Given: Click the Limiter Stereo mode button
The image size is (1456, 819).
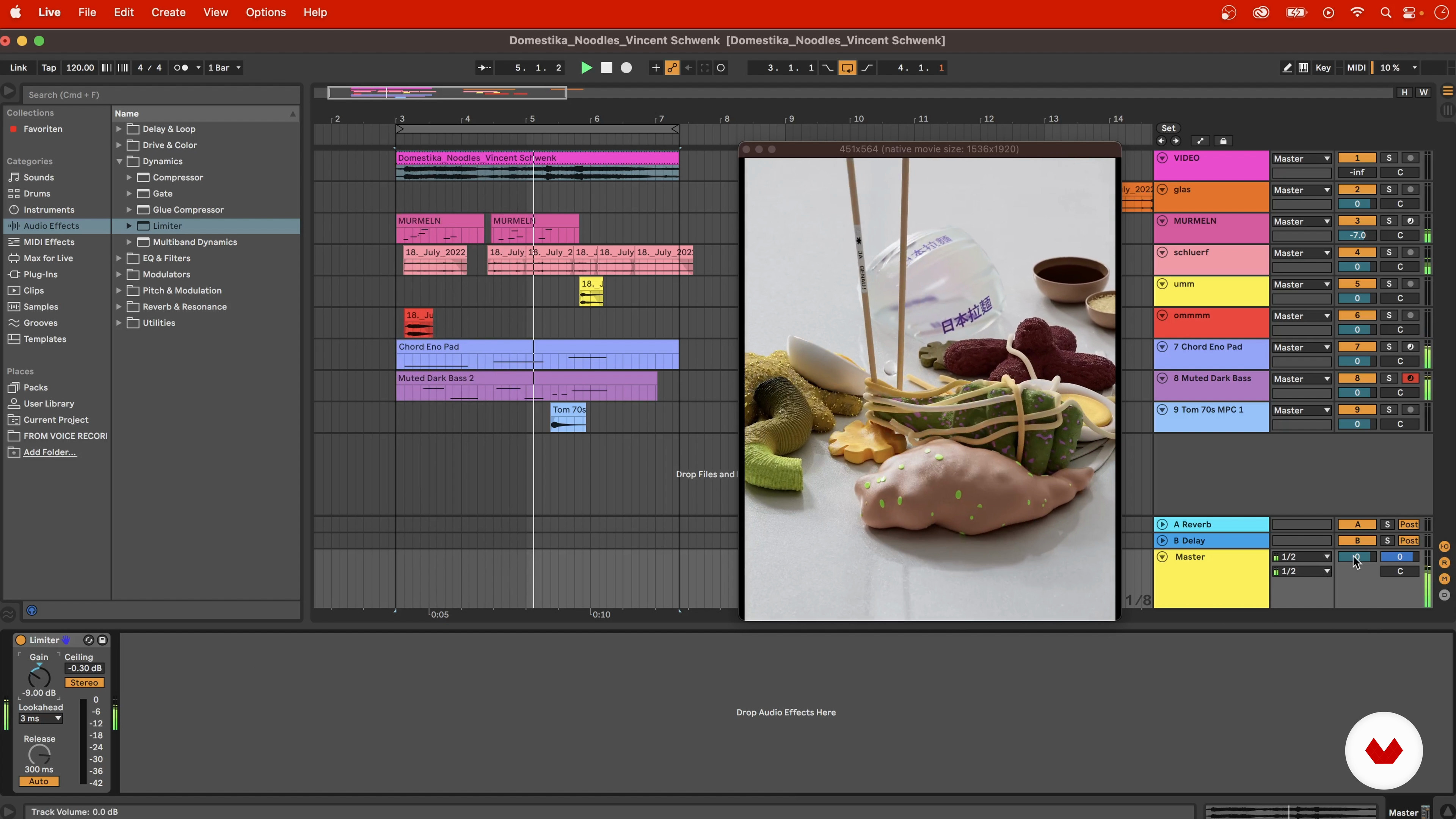Looking at the screenshot, I should coord(84,683).
